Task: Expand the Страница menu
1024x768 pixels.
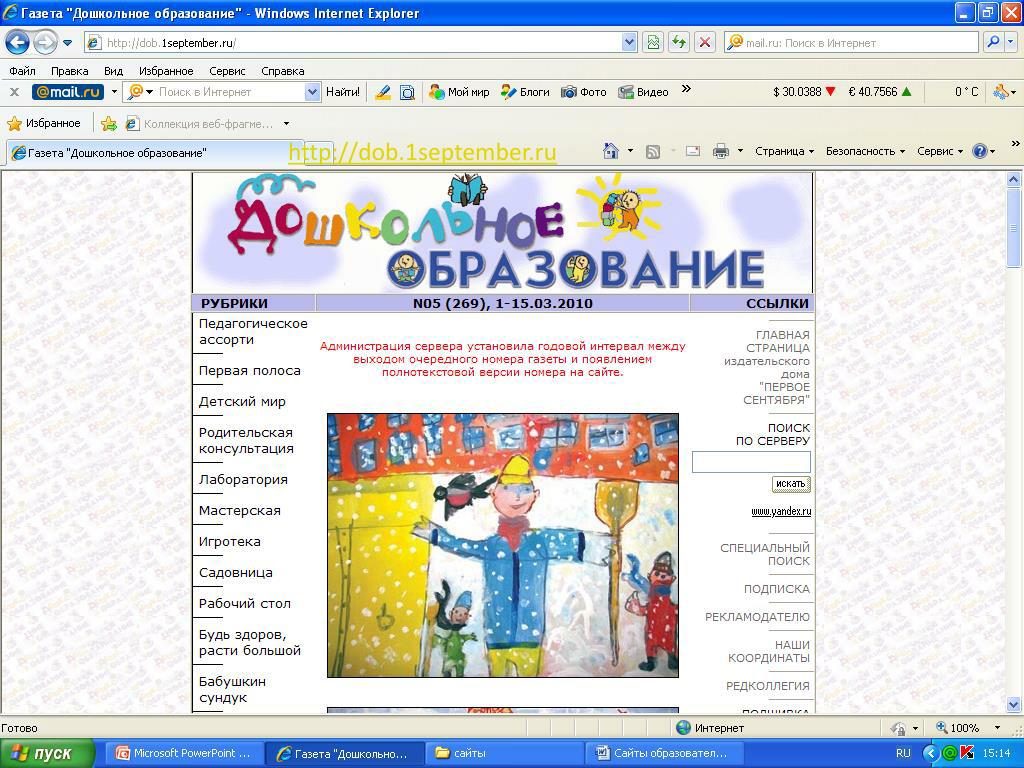Action: [784, 151]
